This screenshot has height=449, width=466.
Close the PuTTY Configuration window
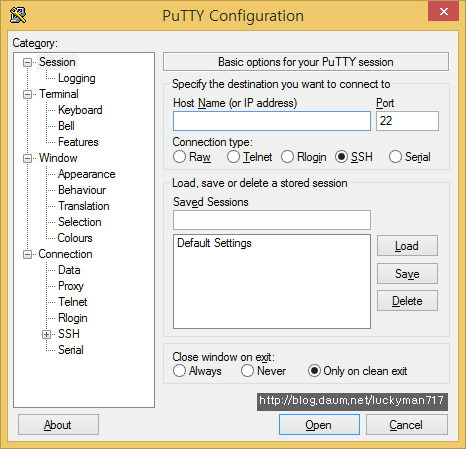click(x=444, y=12)
